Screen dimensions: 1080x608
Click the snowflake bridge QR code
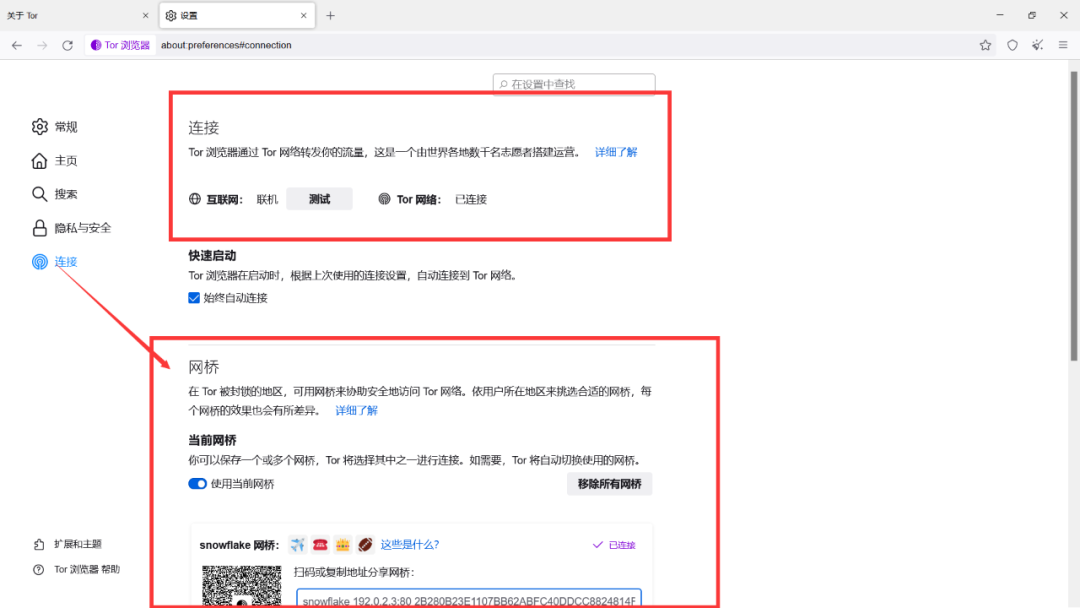242,586
